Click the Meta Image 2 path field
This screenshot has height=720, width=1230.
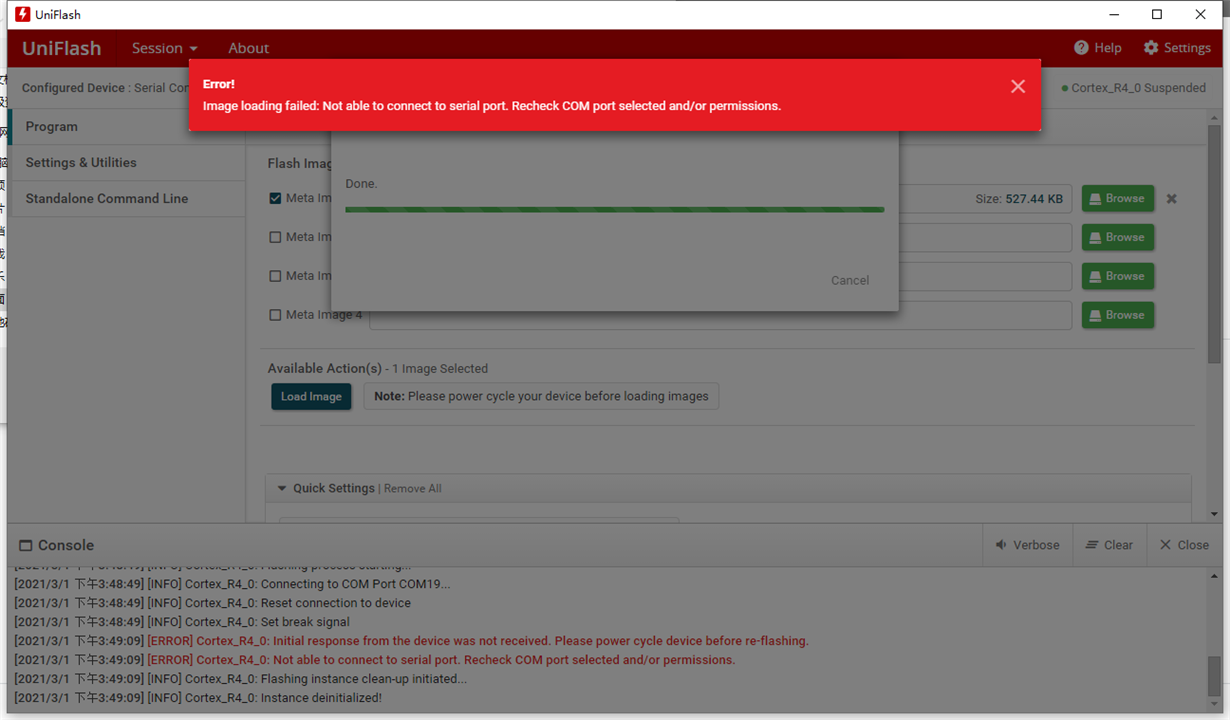tap(985, 237)
